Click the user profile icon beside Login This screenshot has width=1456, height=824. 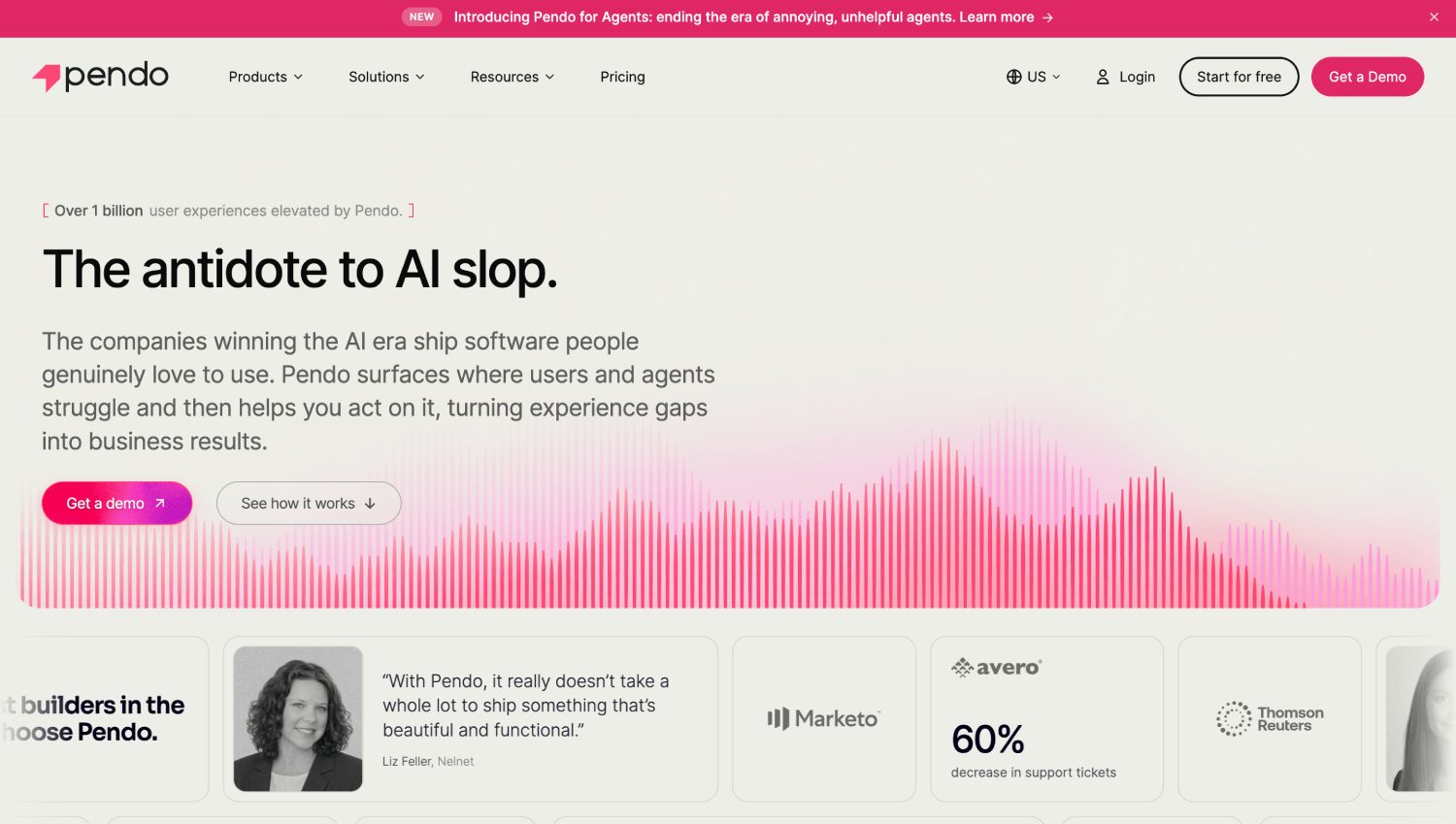coord(1103,77)
